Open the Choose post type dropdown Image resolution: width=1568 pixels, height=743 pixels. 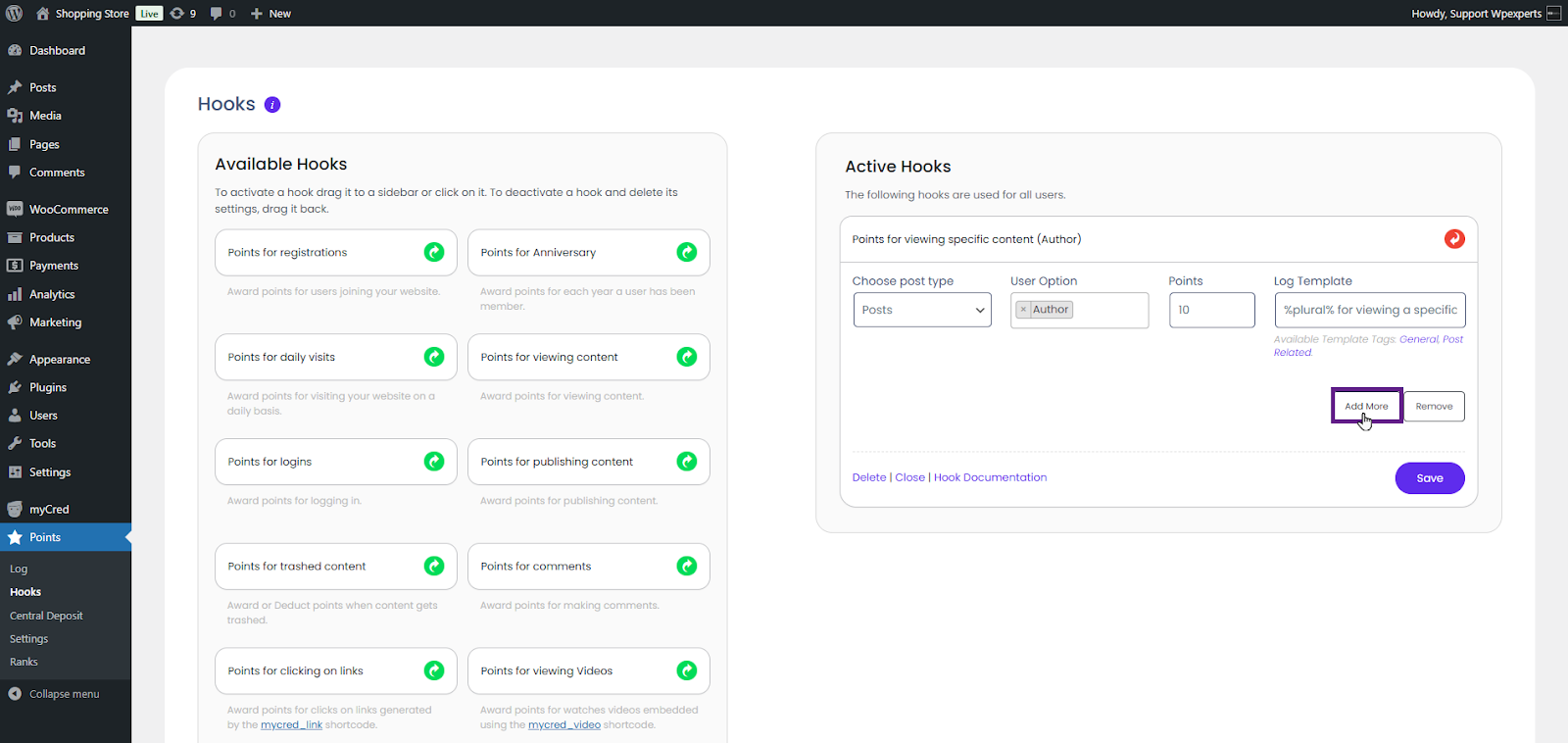point(921,310)
